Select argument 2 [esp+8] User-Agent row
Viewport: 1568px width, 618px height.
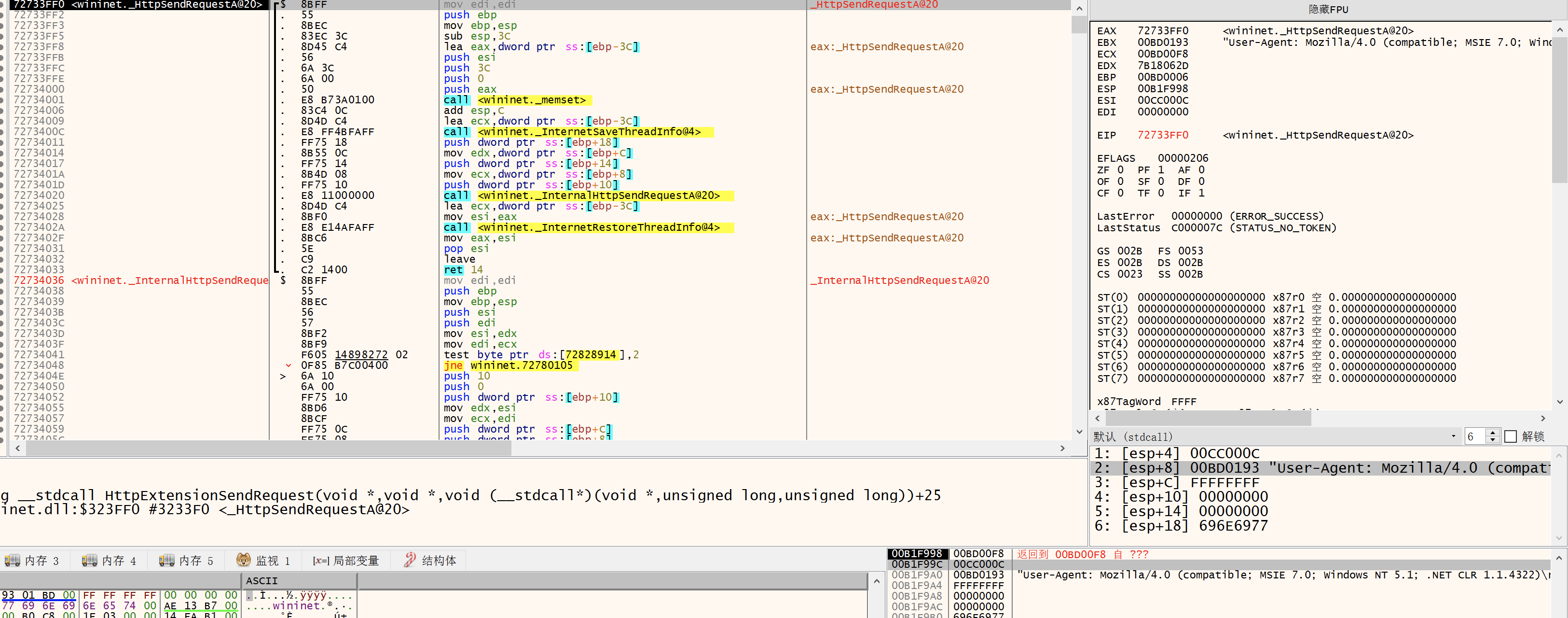click(1321, 468)
